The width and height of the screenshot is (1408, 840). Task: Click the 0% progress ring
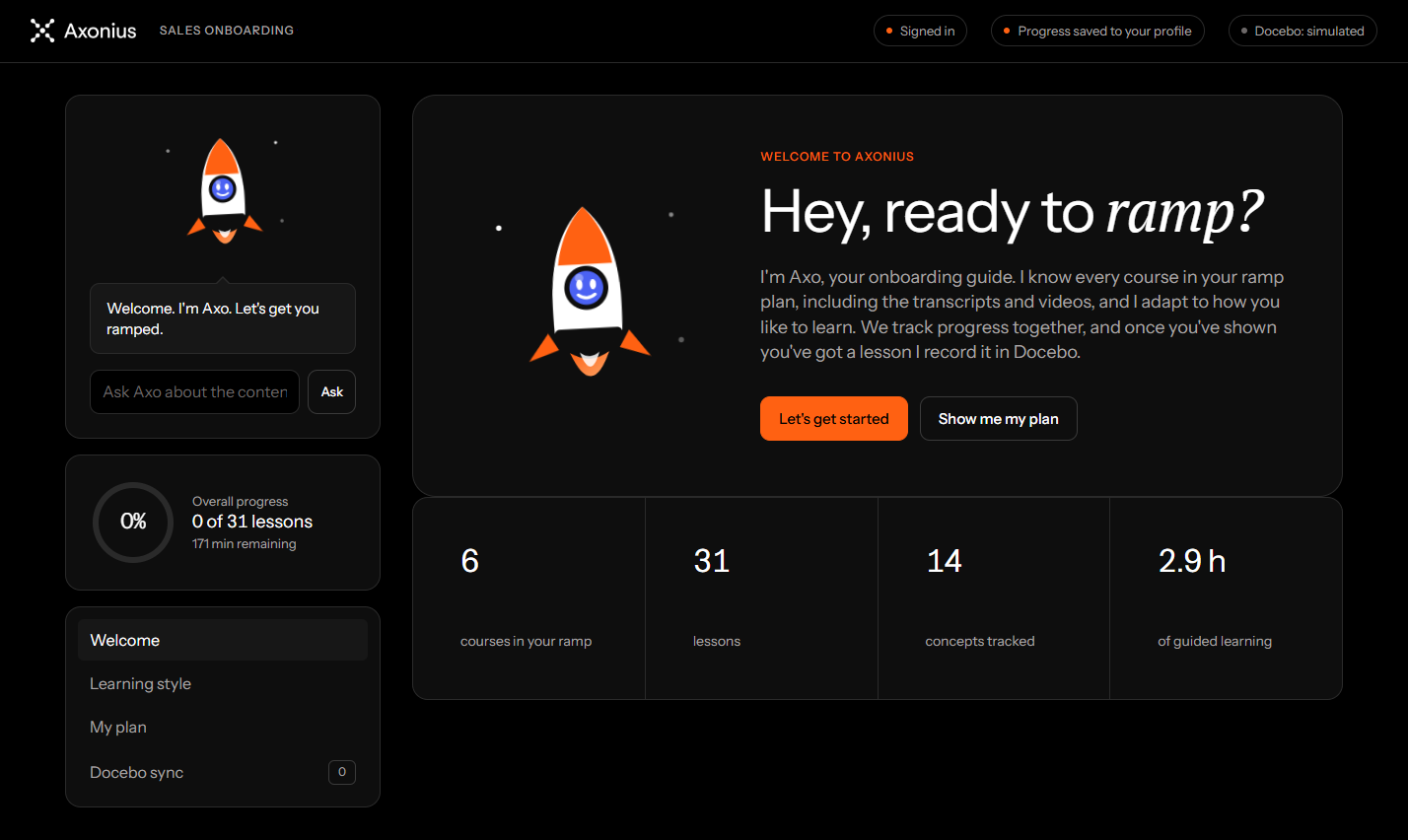tap(133, 522)
